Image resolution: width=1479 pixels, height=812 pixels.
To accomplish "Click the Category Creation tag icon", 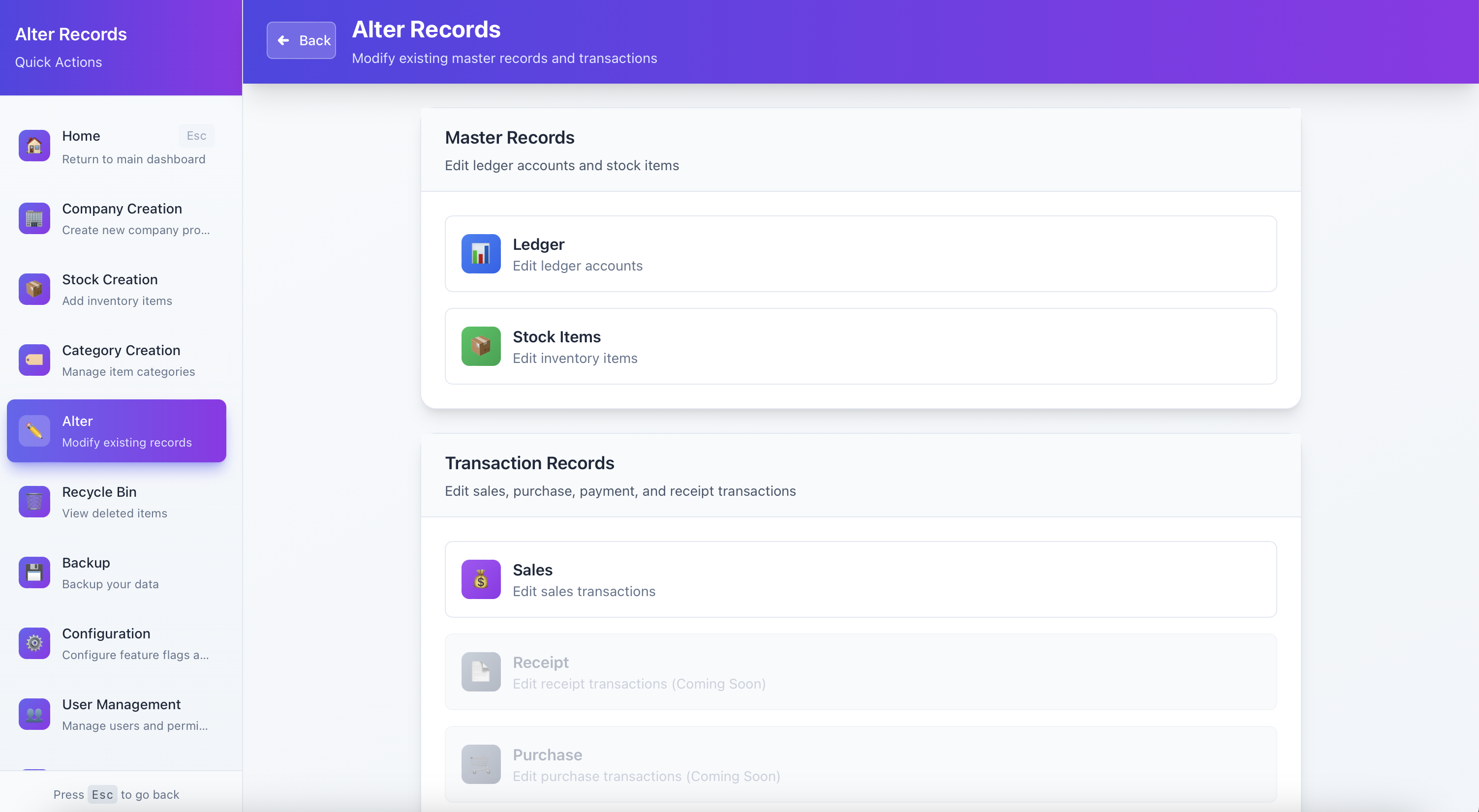I will 34,360.
